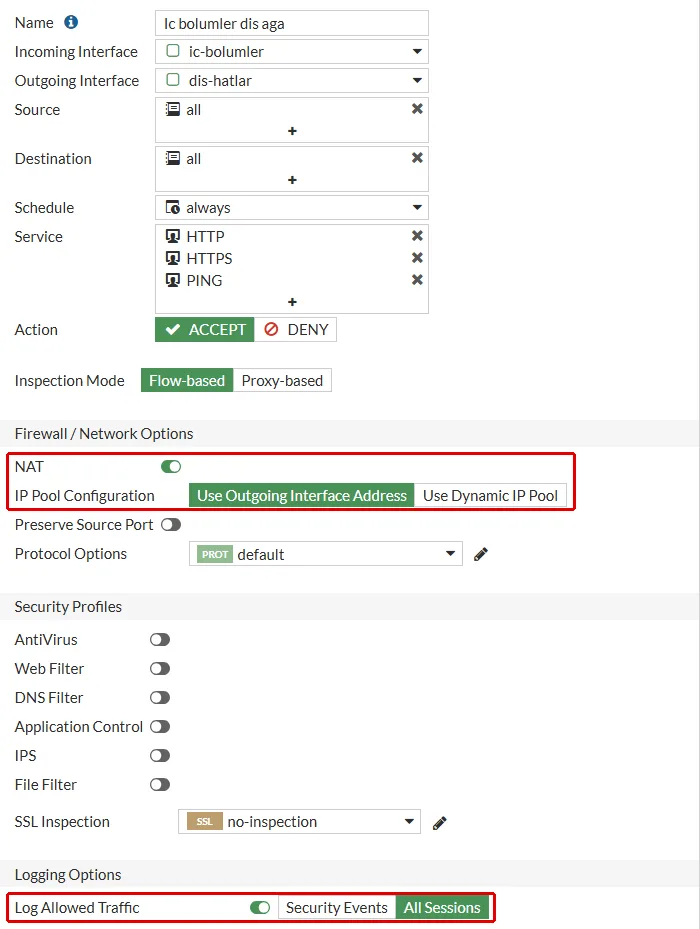The width and height of the screenshot is (700, 929).
Task: Enable the File Filter toggle
Action: (x=160, y=784)
